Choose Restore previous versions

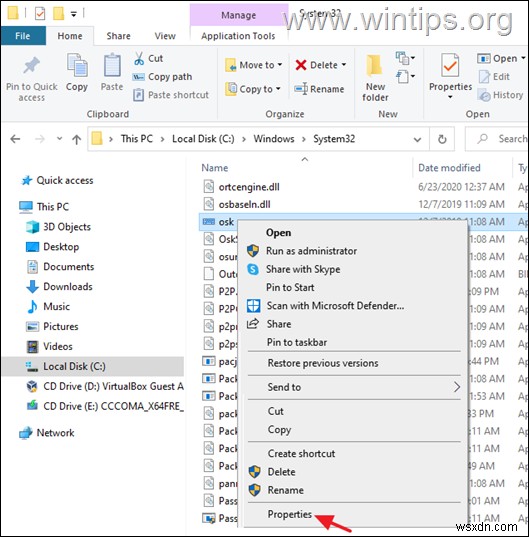coord(323,363)
